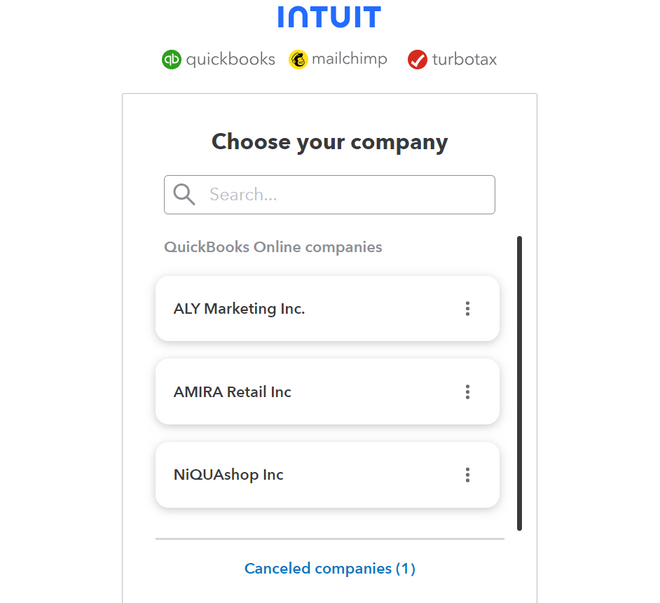Click the red TurboTax checkmark icon

click(x=418, y=60)
